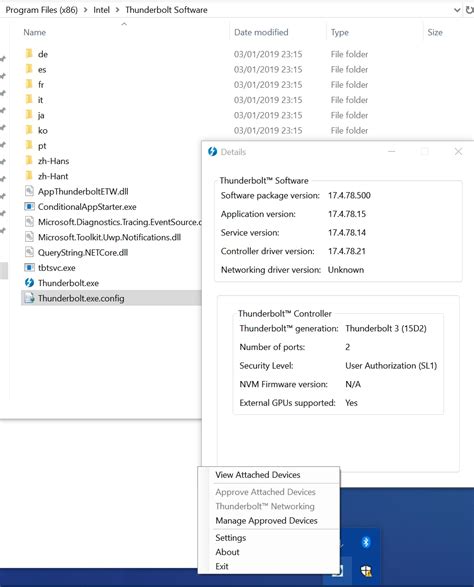Choose Thunderbolt Networking menu entry
Screen dimensions: 474x587
[x=265, y=506]
